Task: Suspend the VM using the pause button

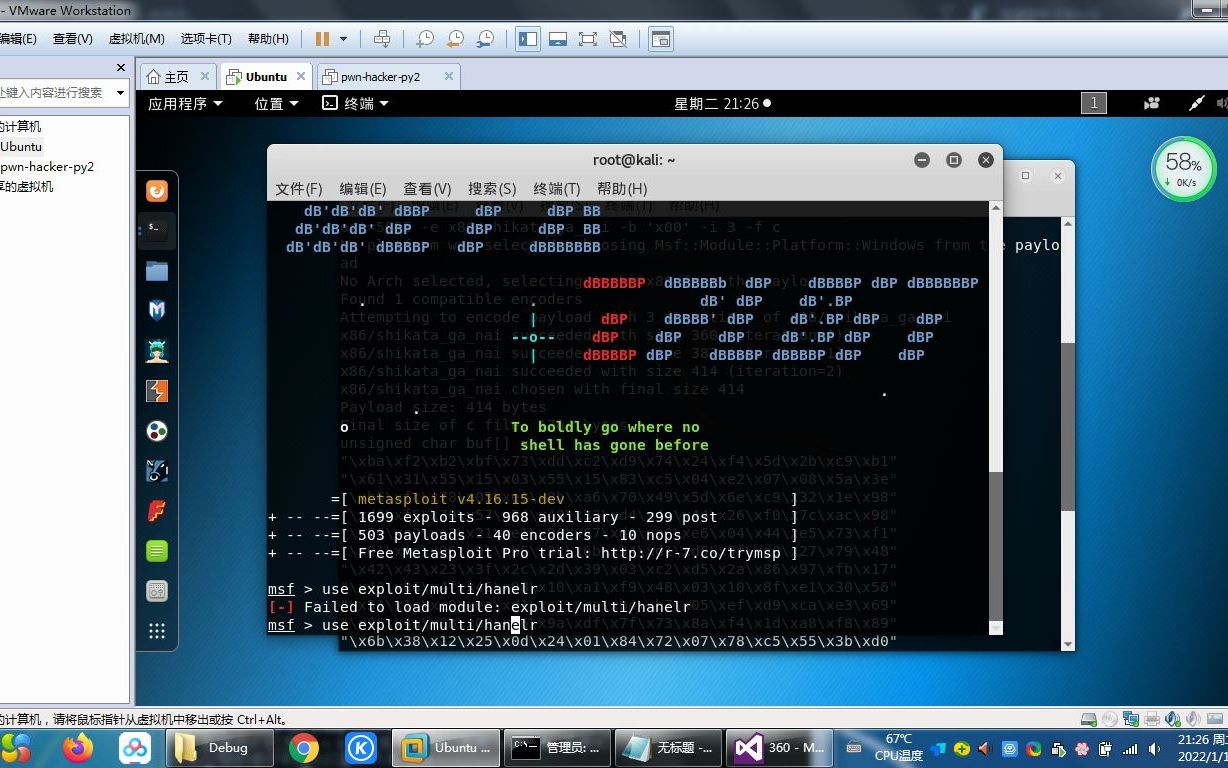Action: 322,38
